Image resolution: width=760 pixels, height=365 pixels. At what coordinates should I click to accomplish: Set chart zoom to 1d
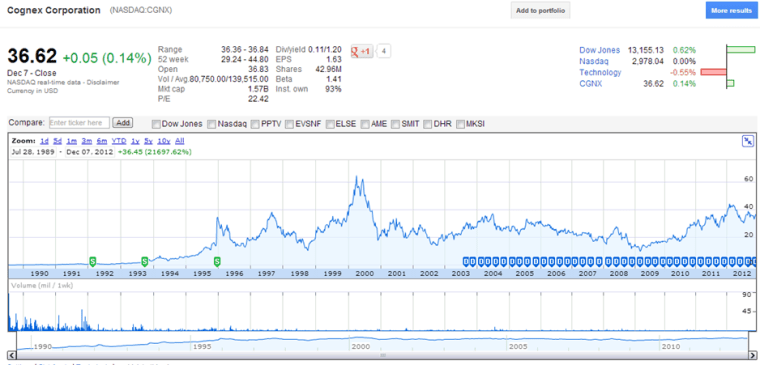point(44,141)
